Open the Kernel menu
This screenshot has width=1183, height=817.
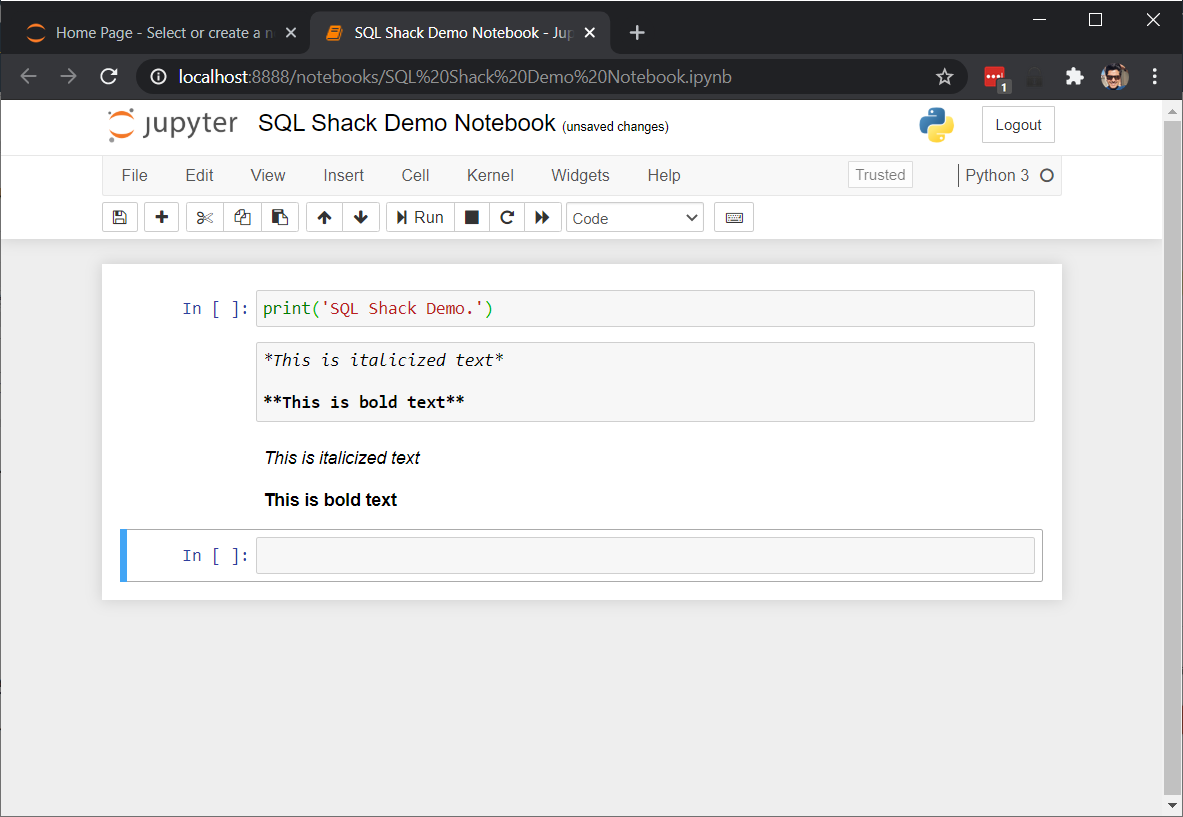(x=490, y=175)
